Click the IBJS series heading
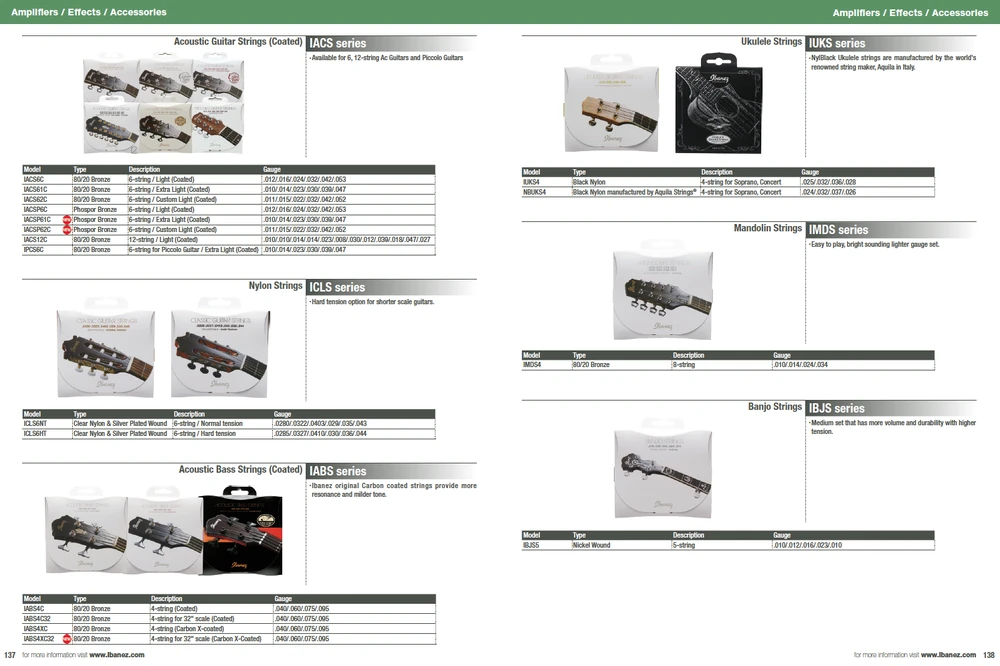Image resolution: width=1000 pixels, height=666 pixels. pyautogui.click(x=837, y=408)
